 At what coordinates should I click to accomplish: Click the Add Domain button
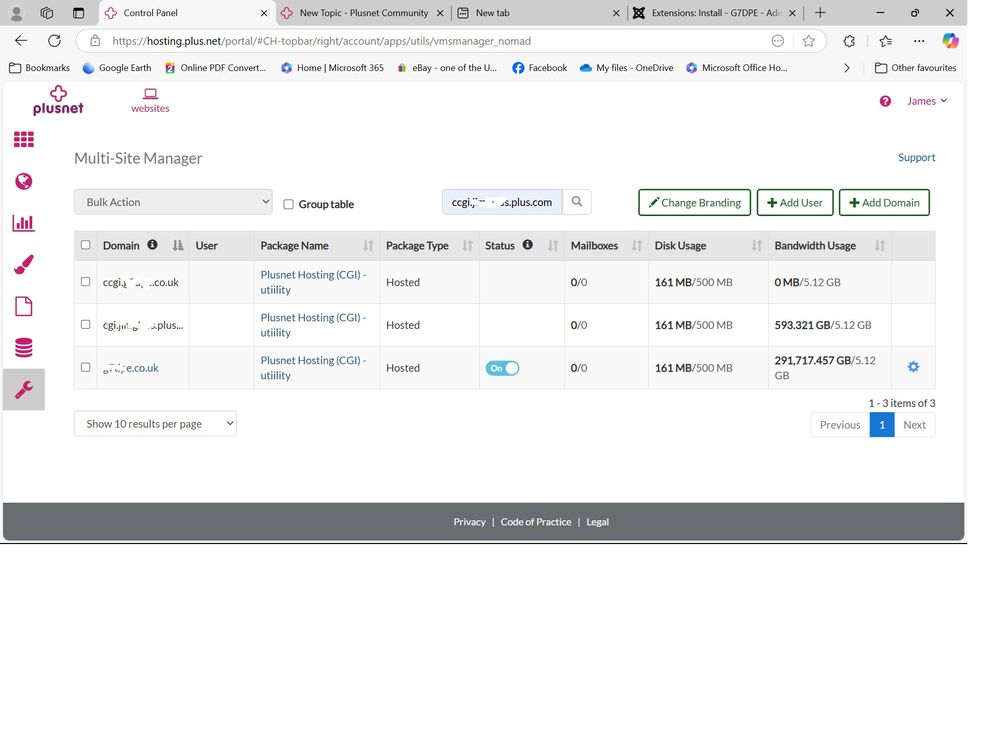pos(884,202)
